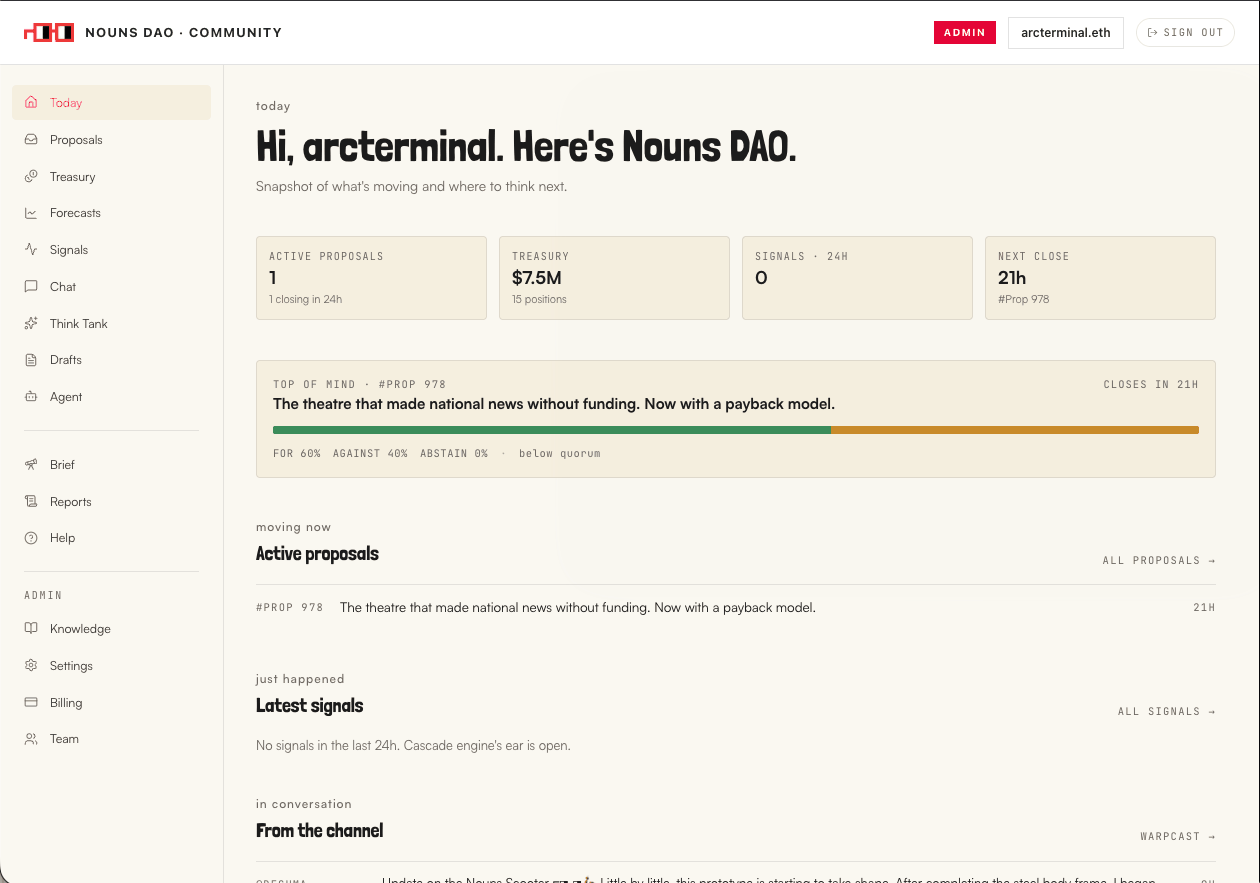Image resolution: width=1260 pixels, height=883 pixels.
Task: Open the Drafts page
Action: [112, 360]
